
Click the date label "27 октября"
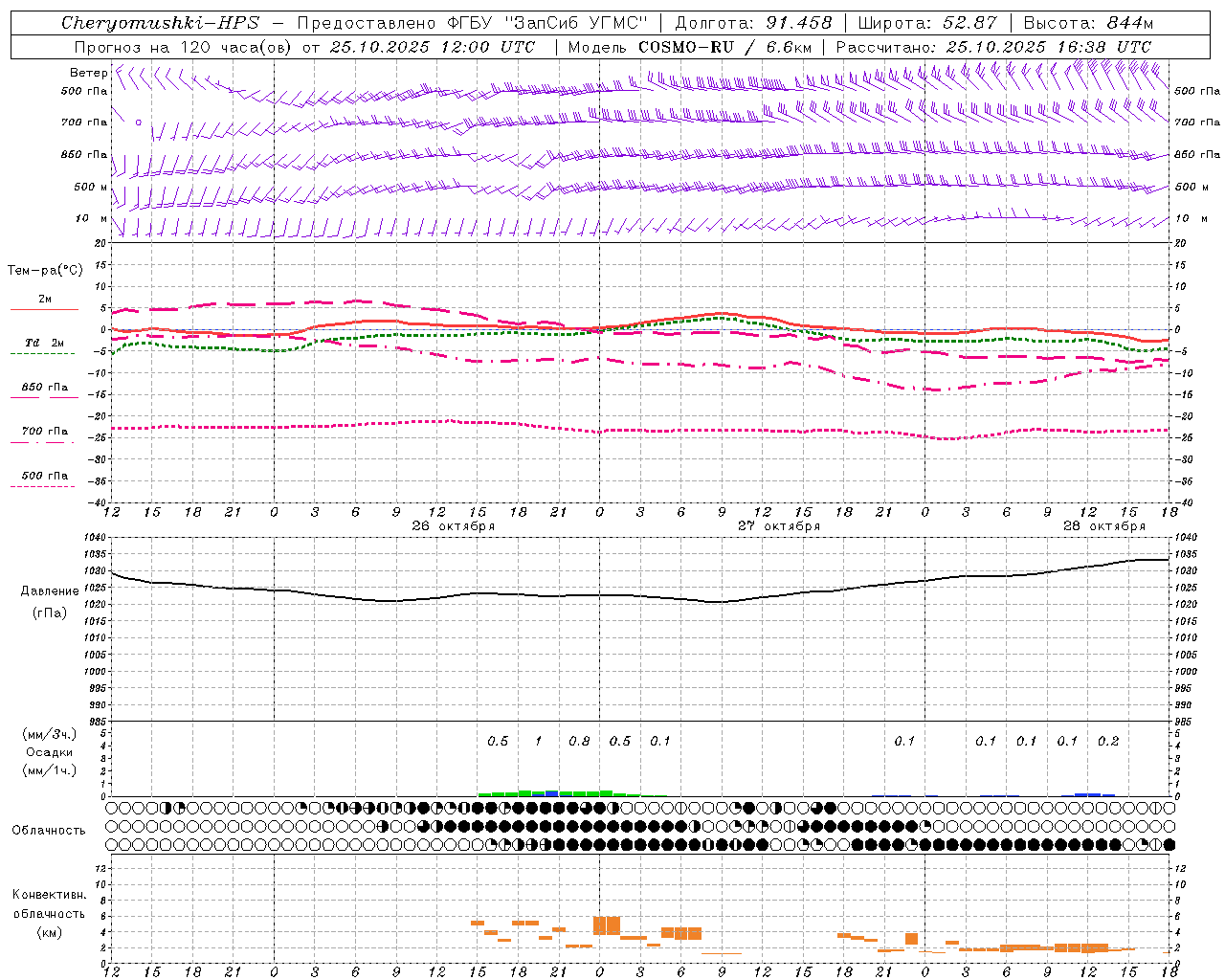[779, 526]
